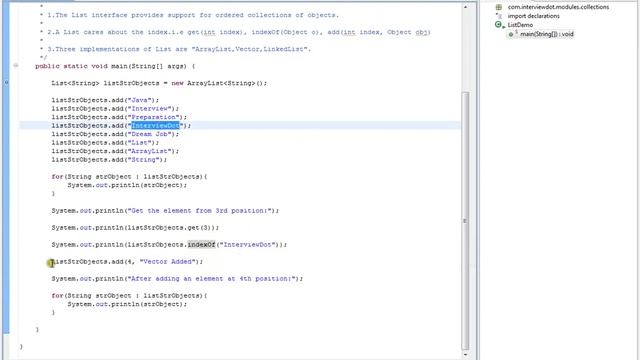The height and width of the screenshot is (360, 640).
Task: Place cursor on add("Preparation") line
Action: point(119,117)
